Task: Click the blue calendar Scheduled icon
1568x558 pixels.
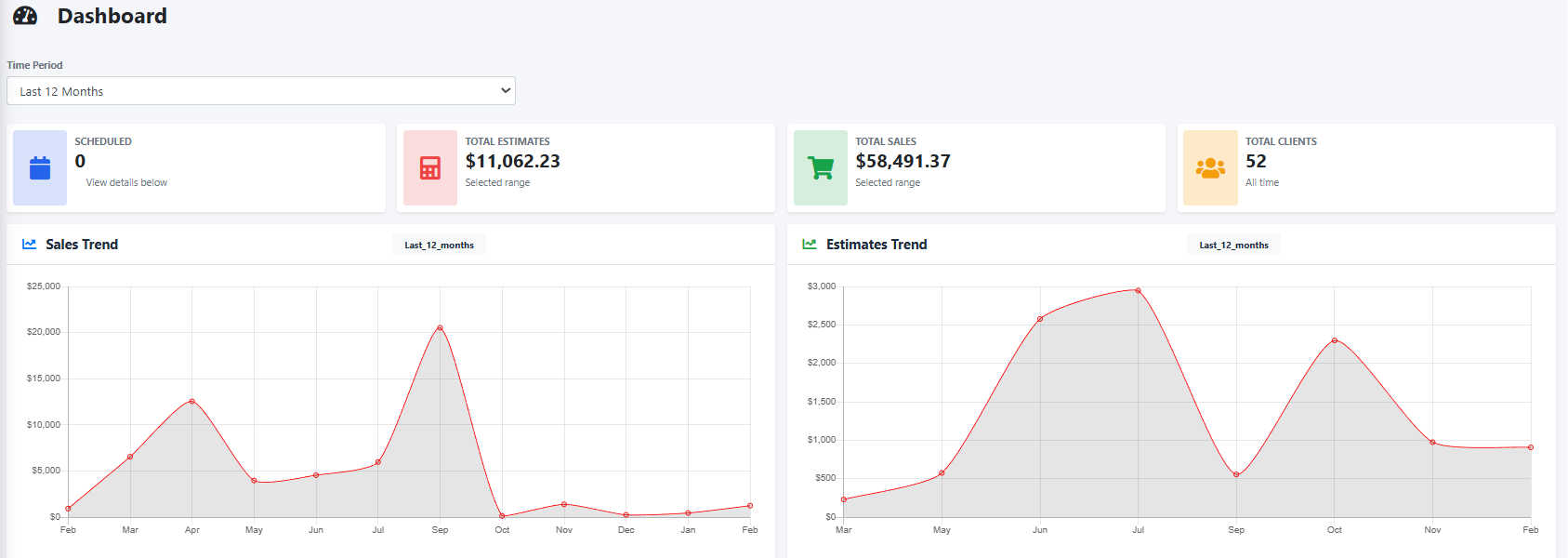Action: point(40,168)
